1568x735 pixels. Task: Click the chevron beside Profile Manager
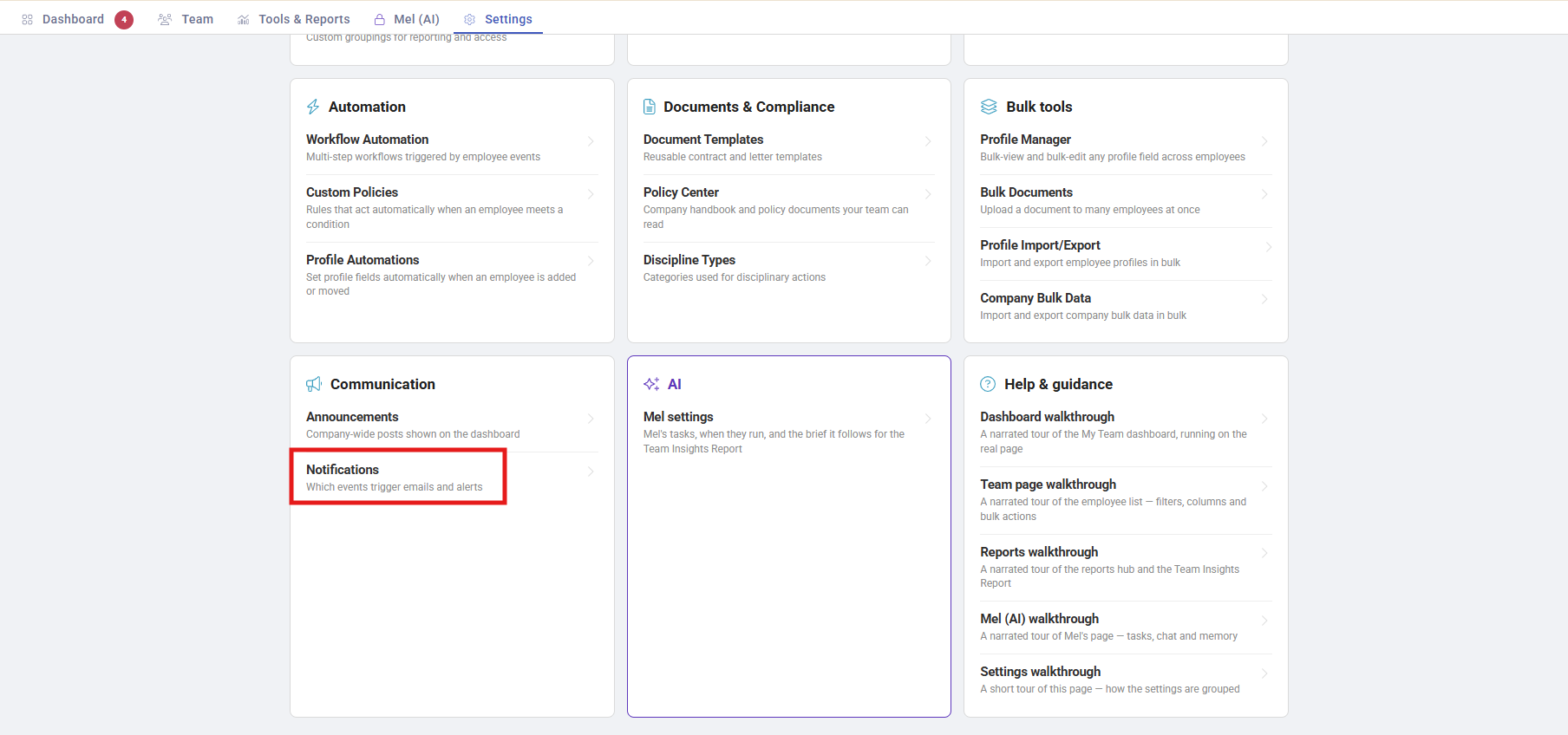pyautogui.click(x=1264, y=141)
